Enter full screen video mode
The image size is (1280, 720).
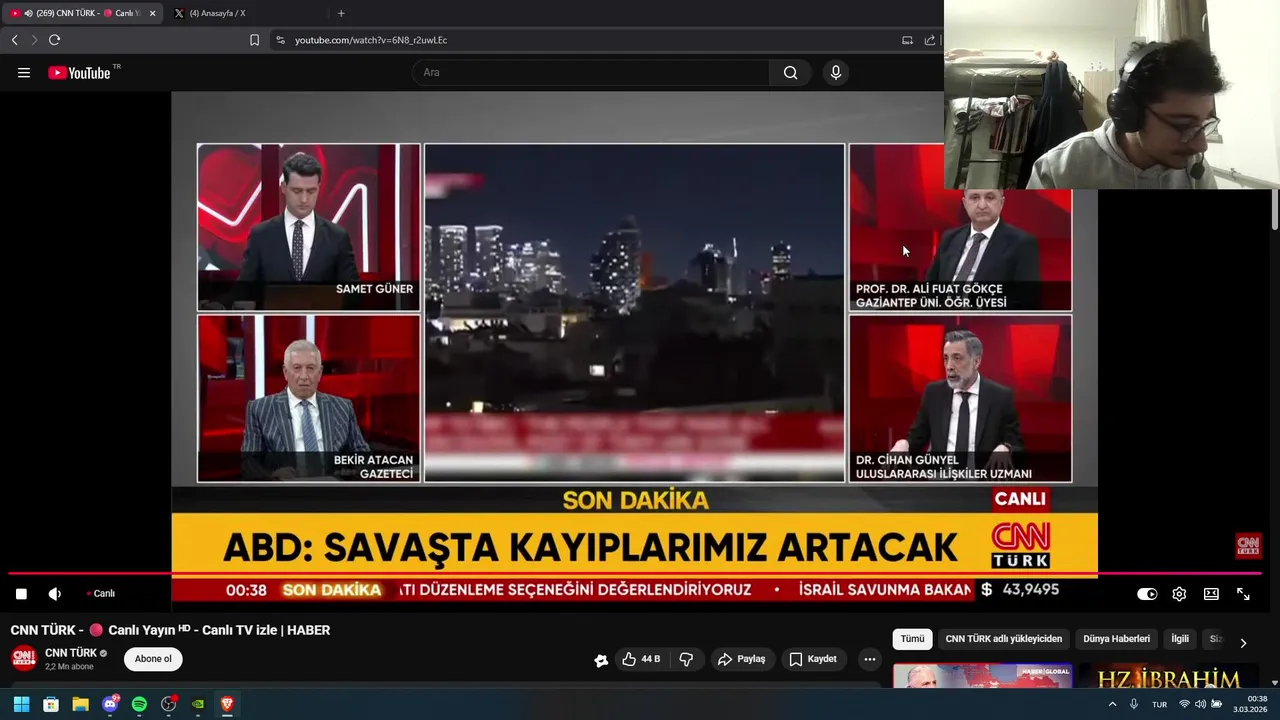pyautogui.click(x=1243, y=594)
